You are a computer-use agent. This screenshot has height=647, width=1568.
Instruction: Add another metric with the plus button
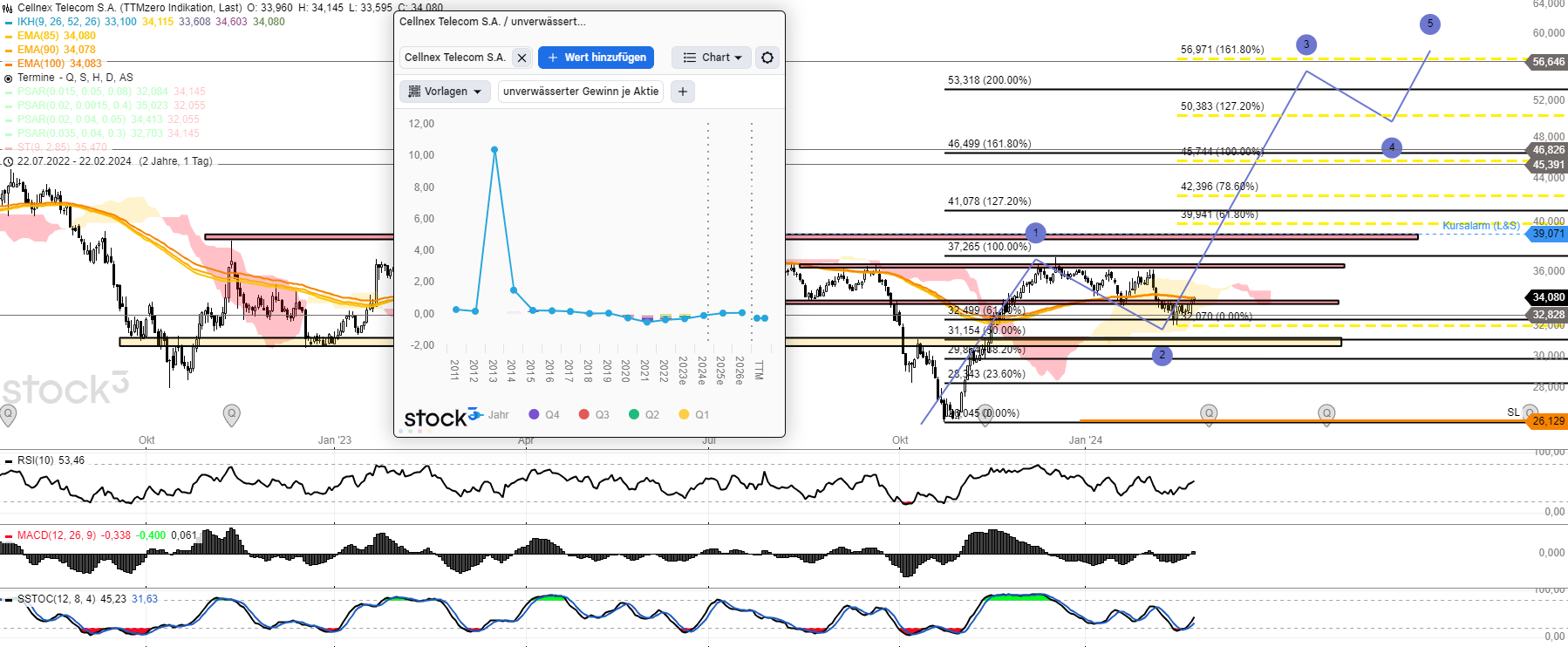pos(683,92)
